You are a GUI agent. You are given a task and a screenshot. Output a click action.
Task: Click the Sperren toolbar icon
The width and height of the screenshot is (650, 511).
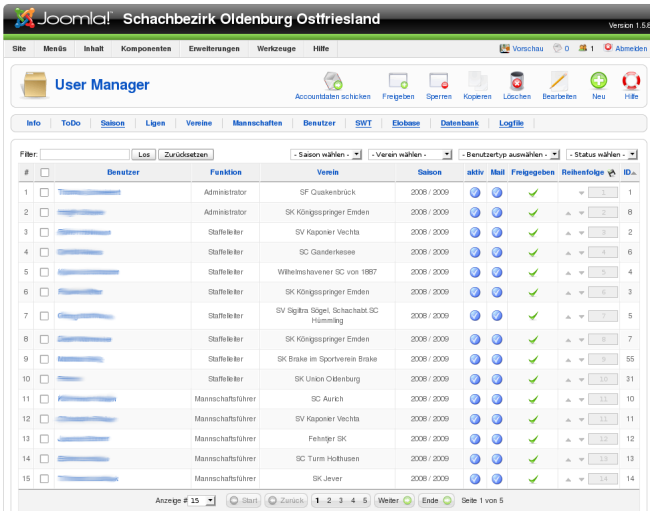click(438, 82)
